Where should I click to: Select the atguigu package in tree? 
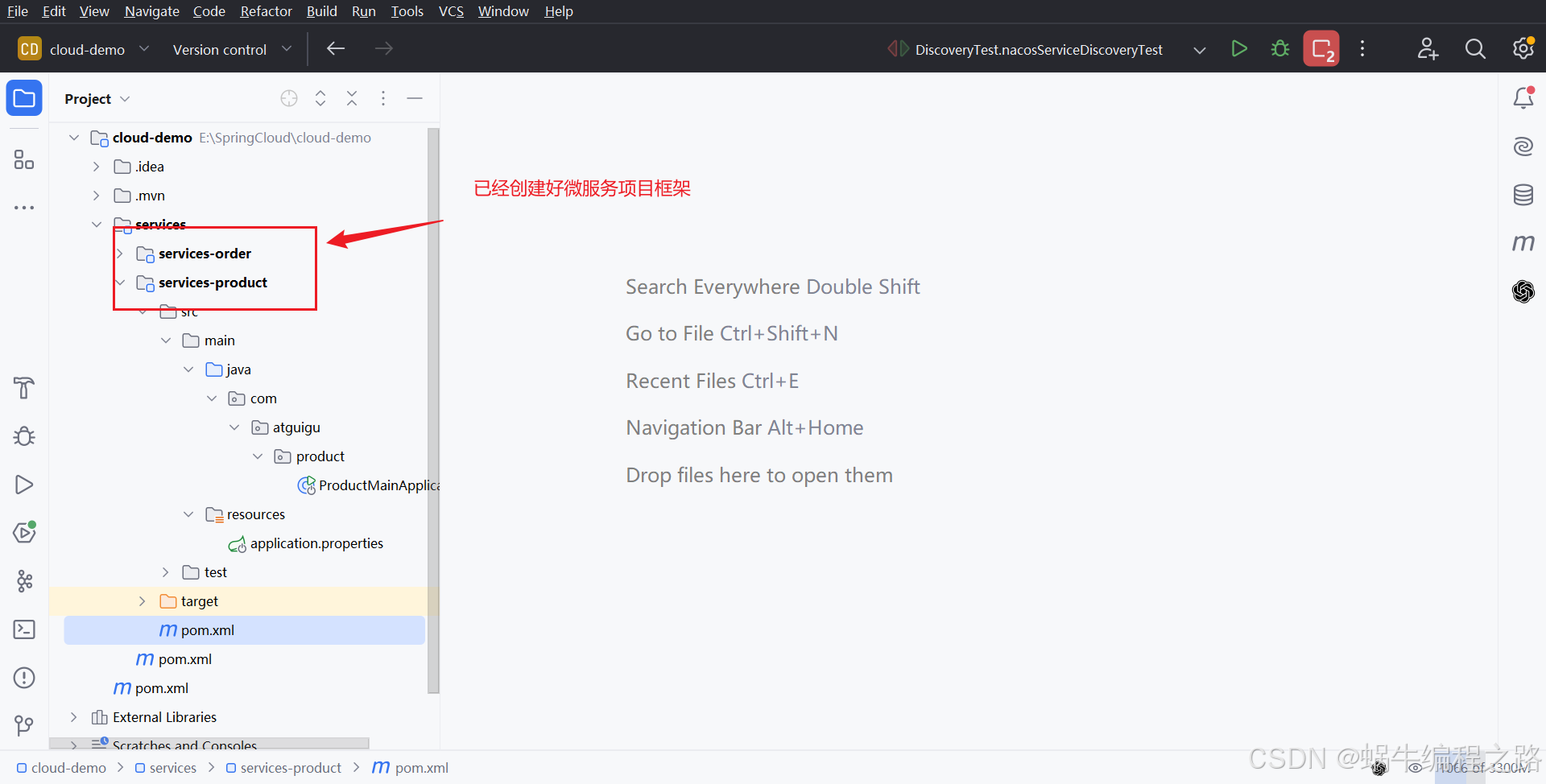pyautogui.click(x=286, y=427)
